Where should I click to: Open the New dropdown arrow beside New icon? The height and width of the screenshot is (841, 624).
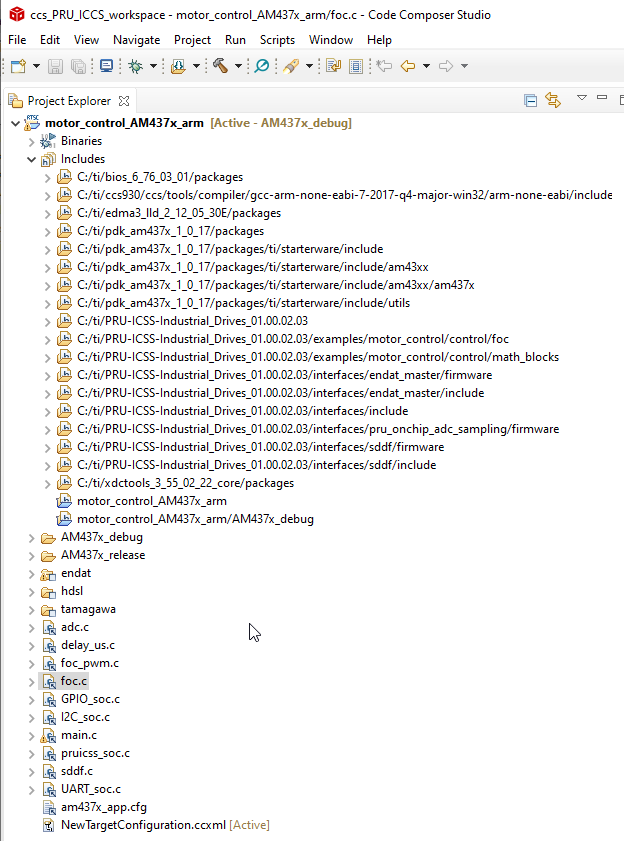36,66
